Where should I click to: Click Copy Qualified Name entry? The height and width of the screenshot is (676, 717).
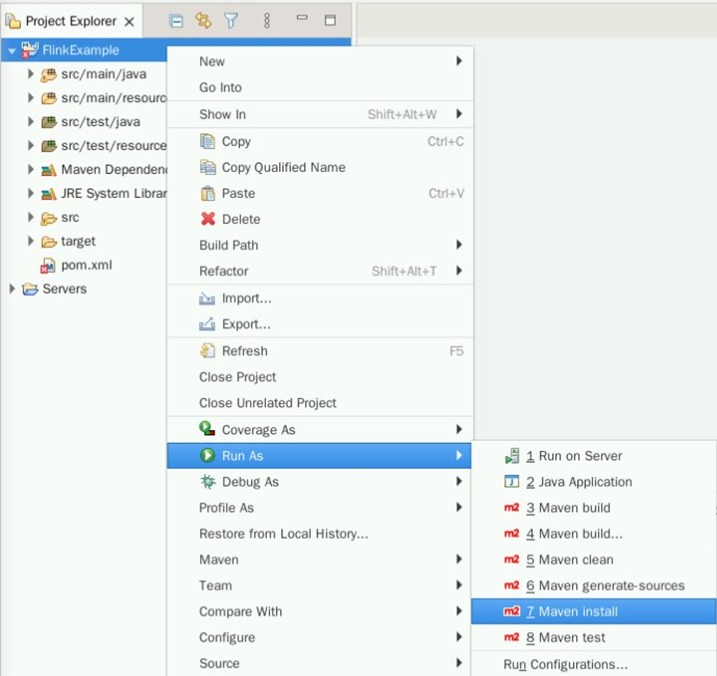283,167
